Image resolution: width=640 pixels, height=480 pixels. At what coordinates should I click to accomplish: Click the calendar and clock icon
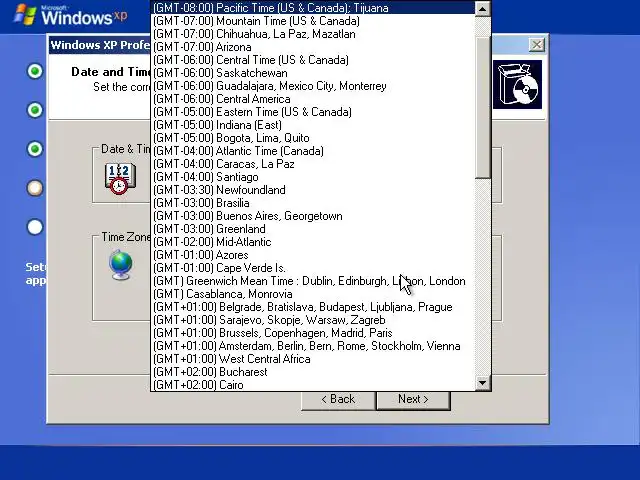tap(120, 178)
